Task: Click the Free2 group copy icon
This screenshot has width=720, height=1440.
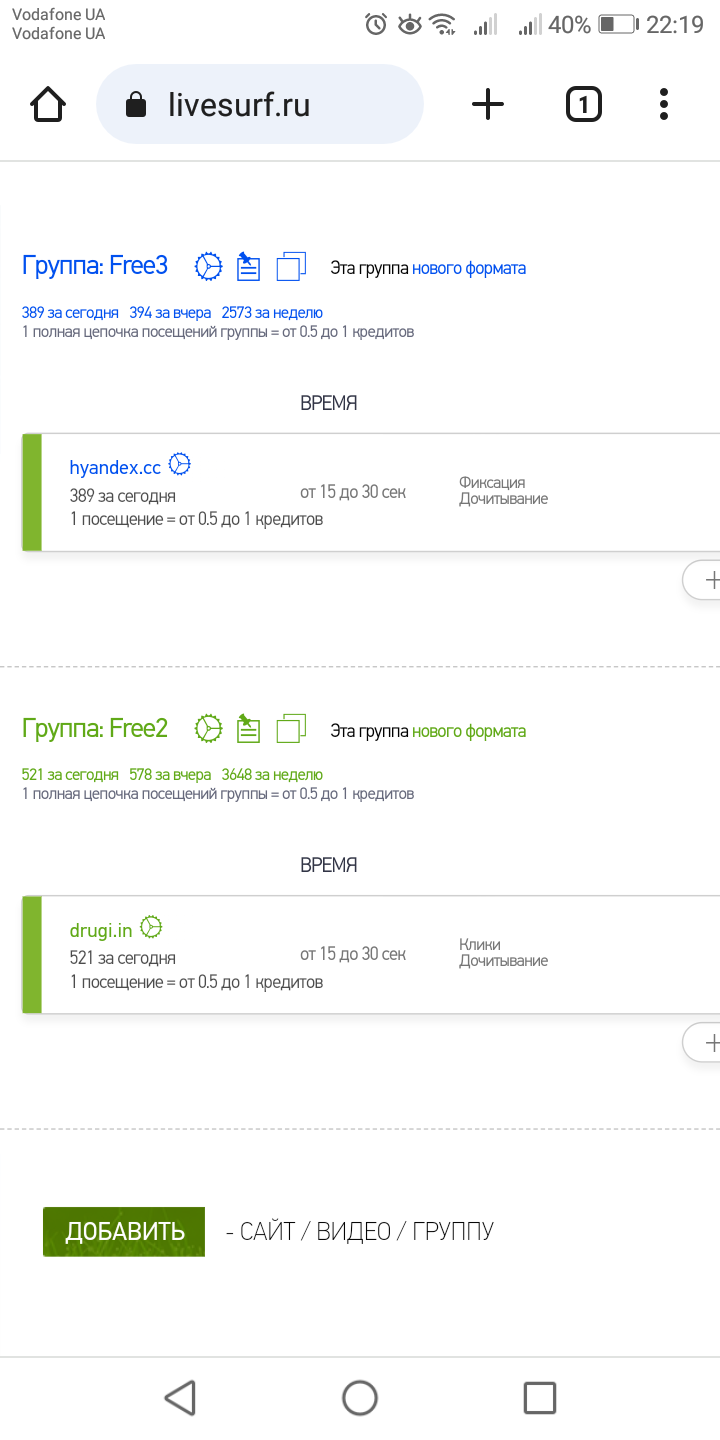Action: [291, 728]
